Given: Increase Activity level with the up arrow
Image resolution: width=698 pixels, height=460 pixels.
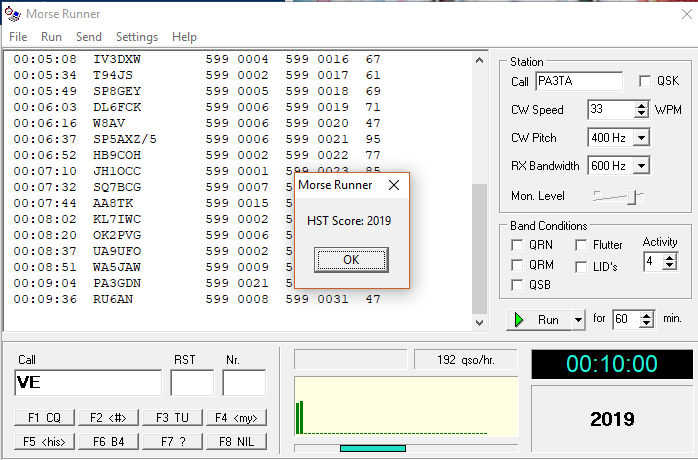Looking at the screenshot, I should pyautogui.click(x=669, y=258).
